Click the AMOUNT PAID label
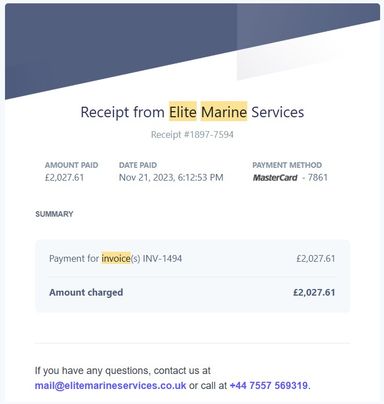The height and width of the screenshot is (404, 384). click(71, 165)
